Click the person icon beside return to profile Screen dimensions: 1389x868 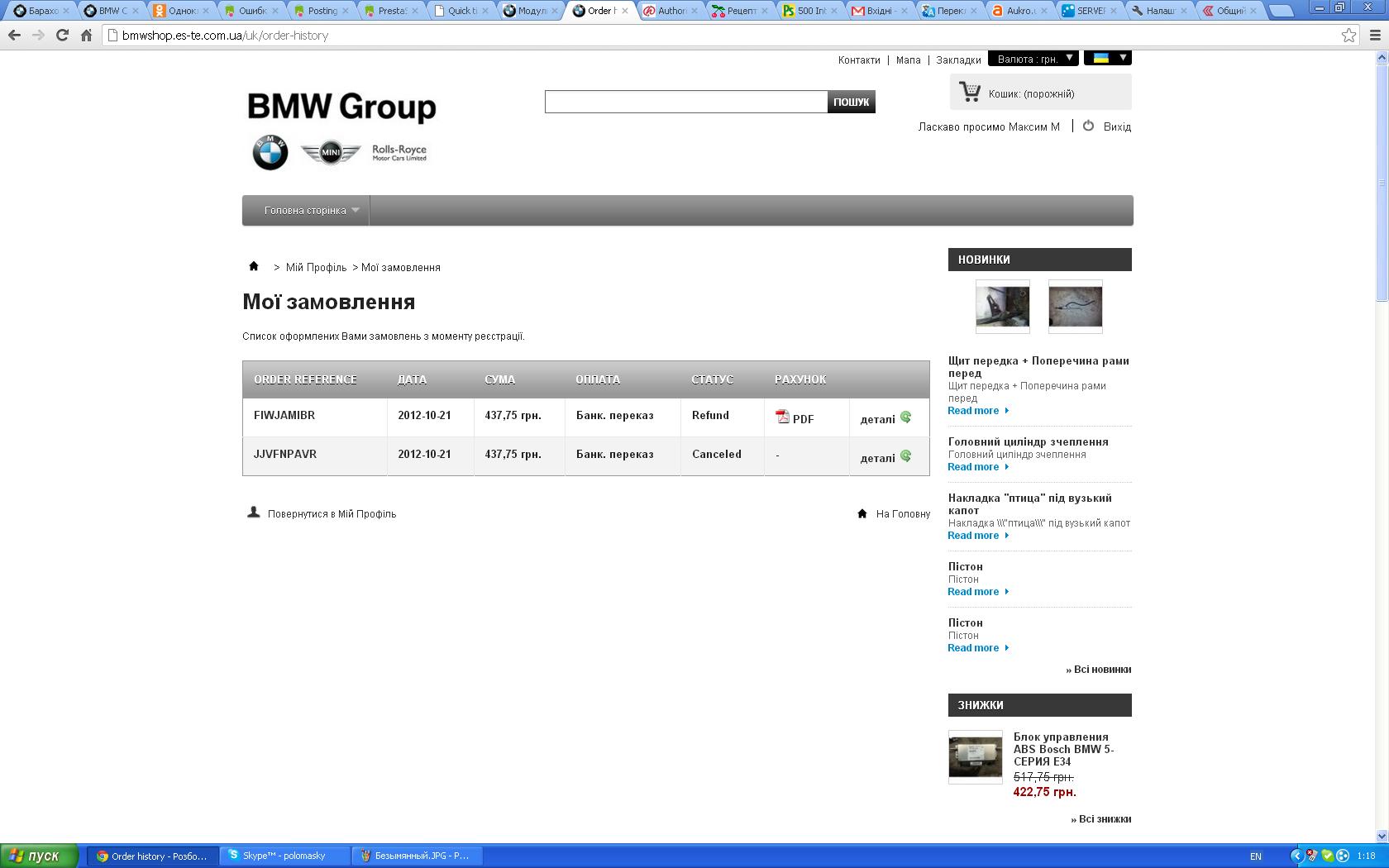(x=254, y=513)
